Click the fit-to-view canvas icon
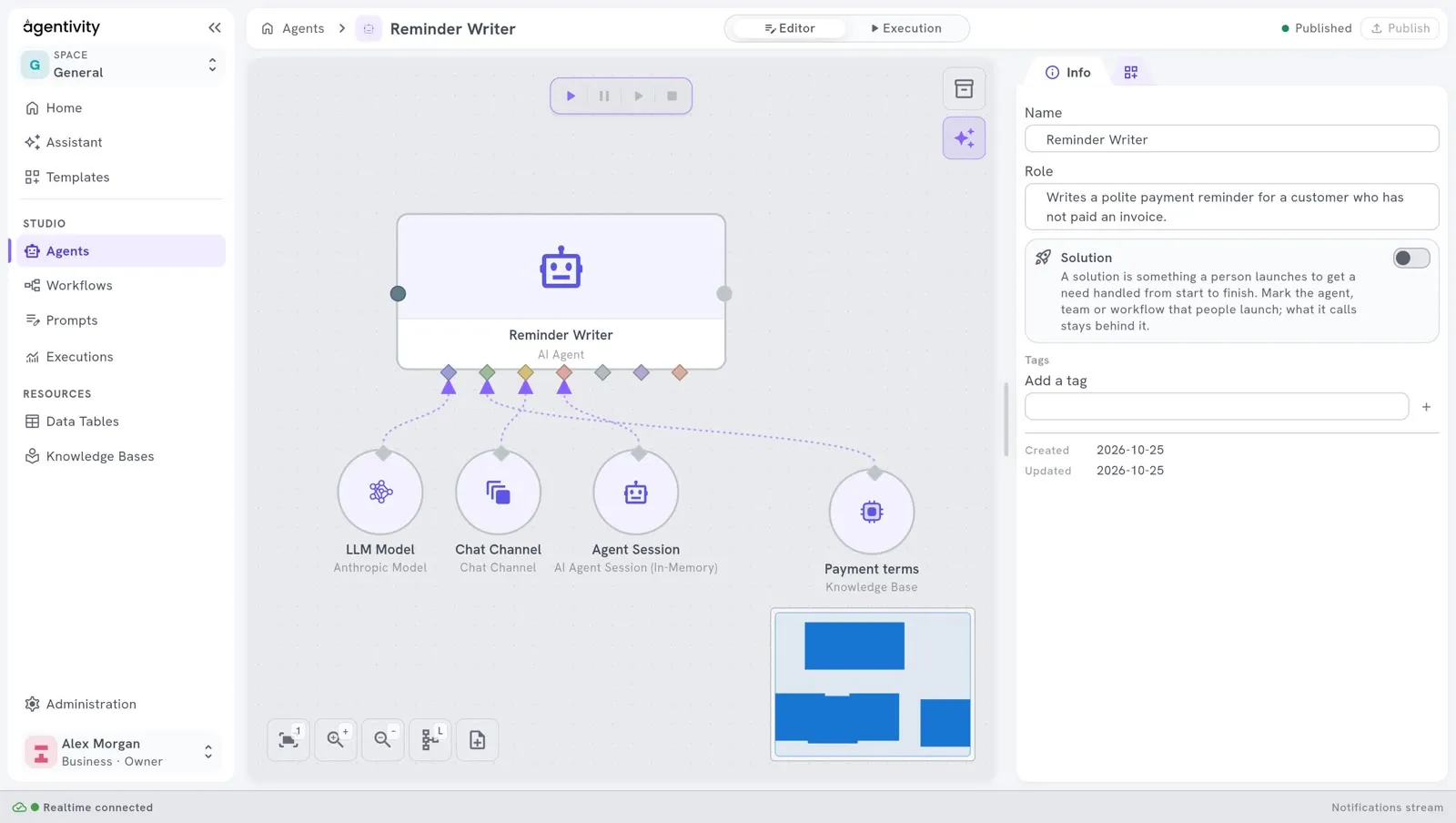1456x823 pixels. [x=288, y=739]
